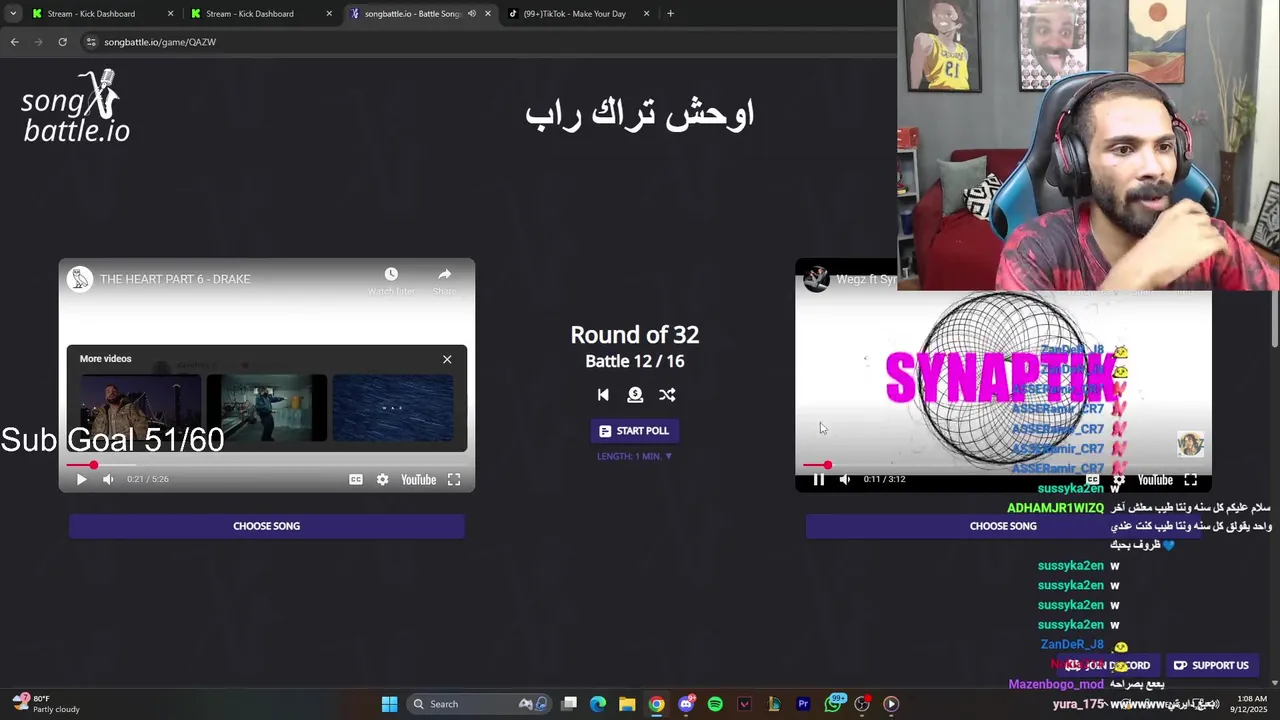Open the tab search dropdown
Image resolution: width=1280 pixels, height=720 pixels.
(13, 14)
